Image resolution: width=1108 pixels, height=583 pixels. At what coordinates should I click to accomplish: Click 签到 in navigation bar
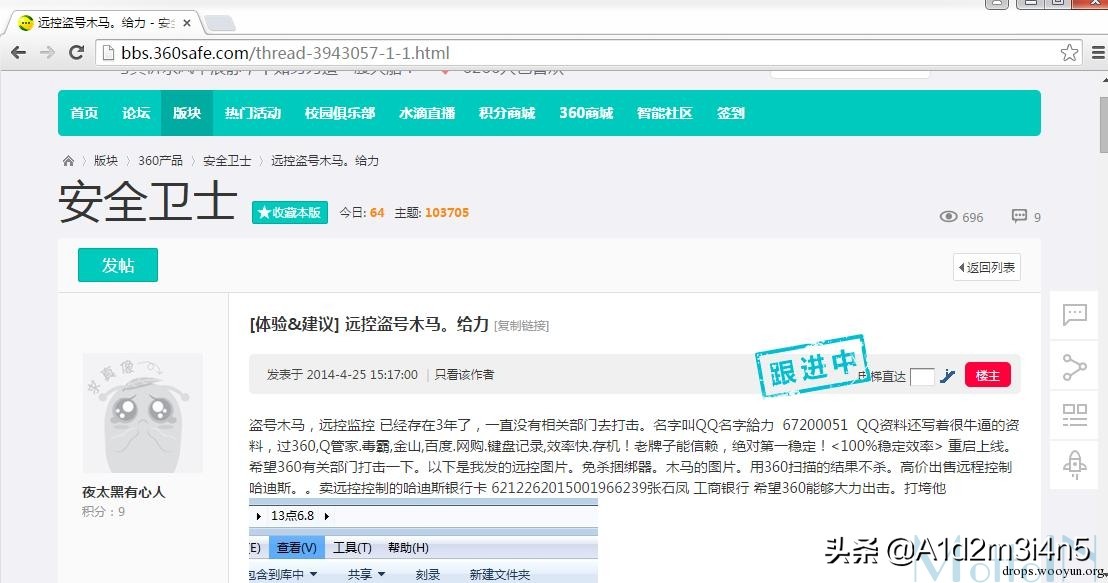(731, 113)
